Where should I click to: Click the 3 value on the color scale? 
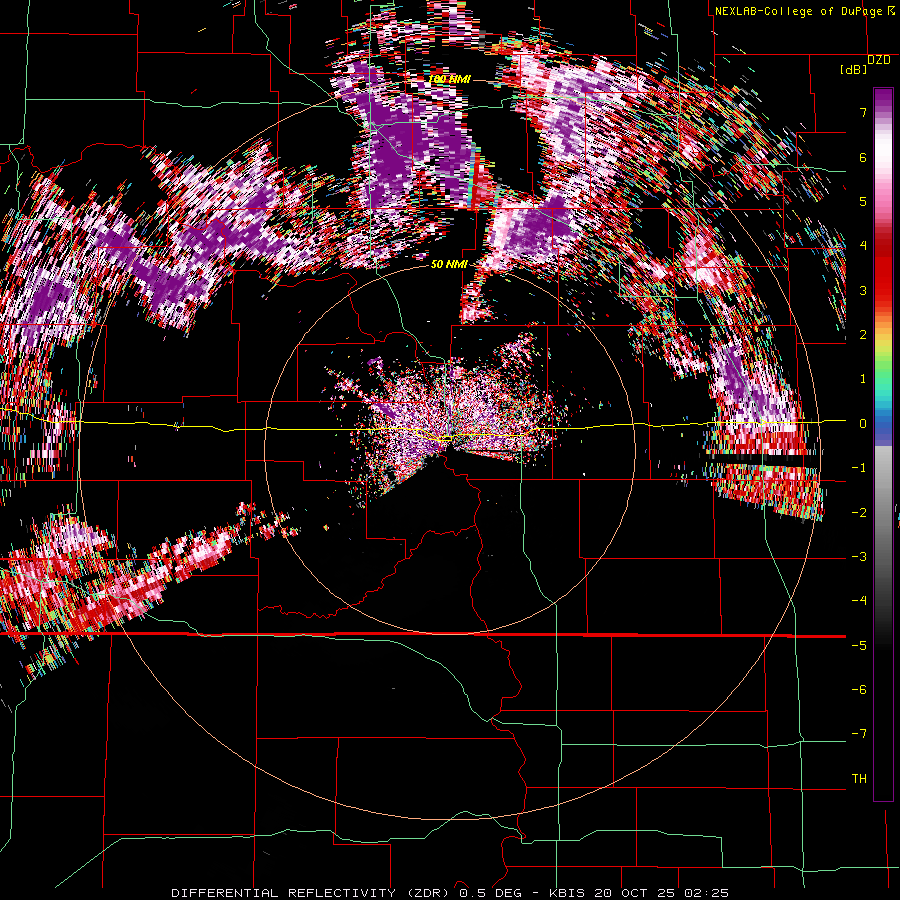[863, 290]
